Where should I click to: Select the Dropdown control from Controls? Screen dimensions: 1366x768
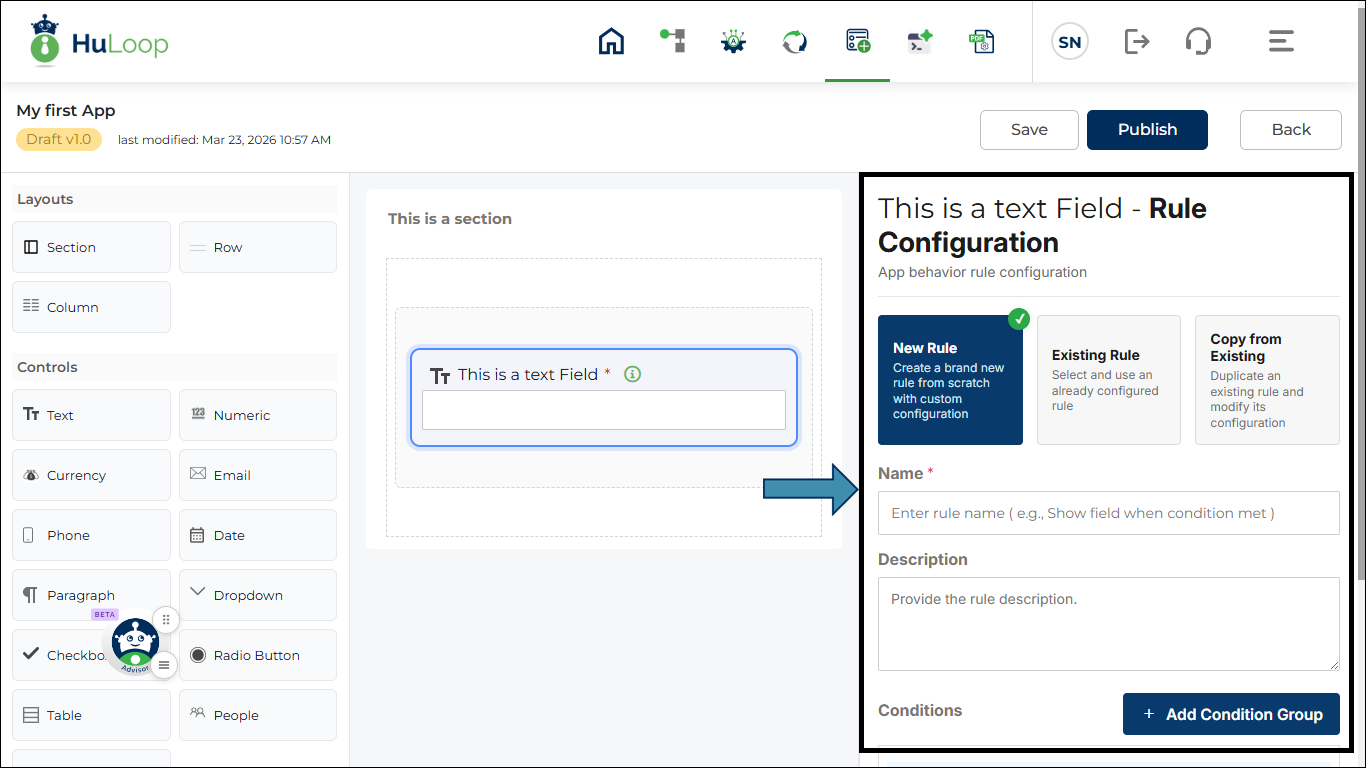coord(258,595)
